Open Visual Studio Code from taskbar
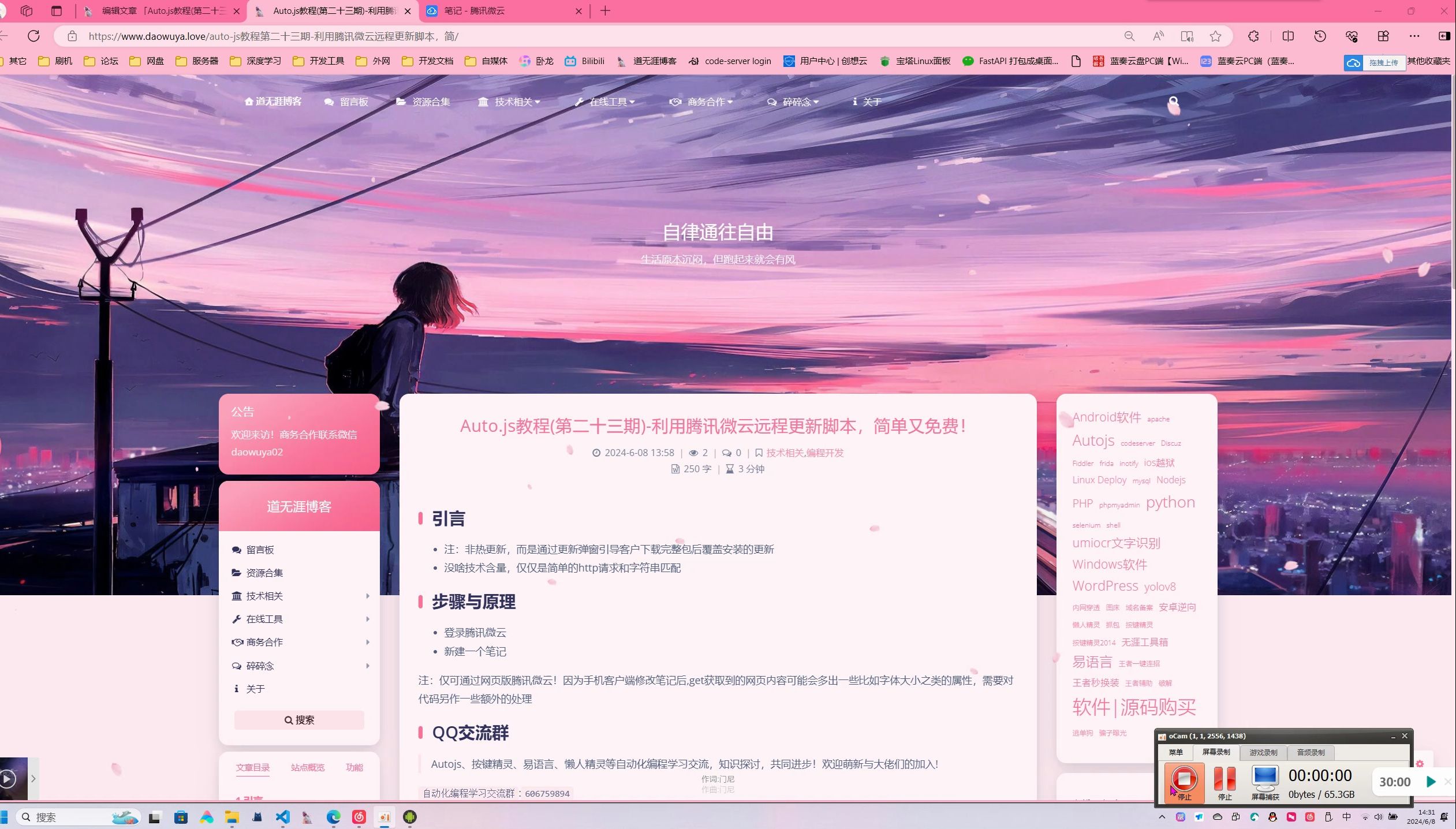 pos(282,817)
